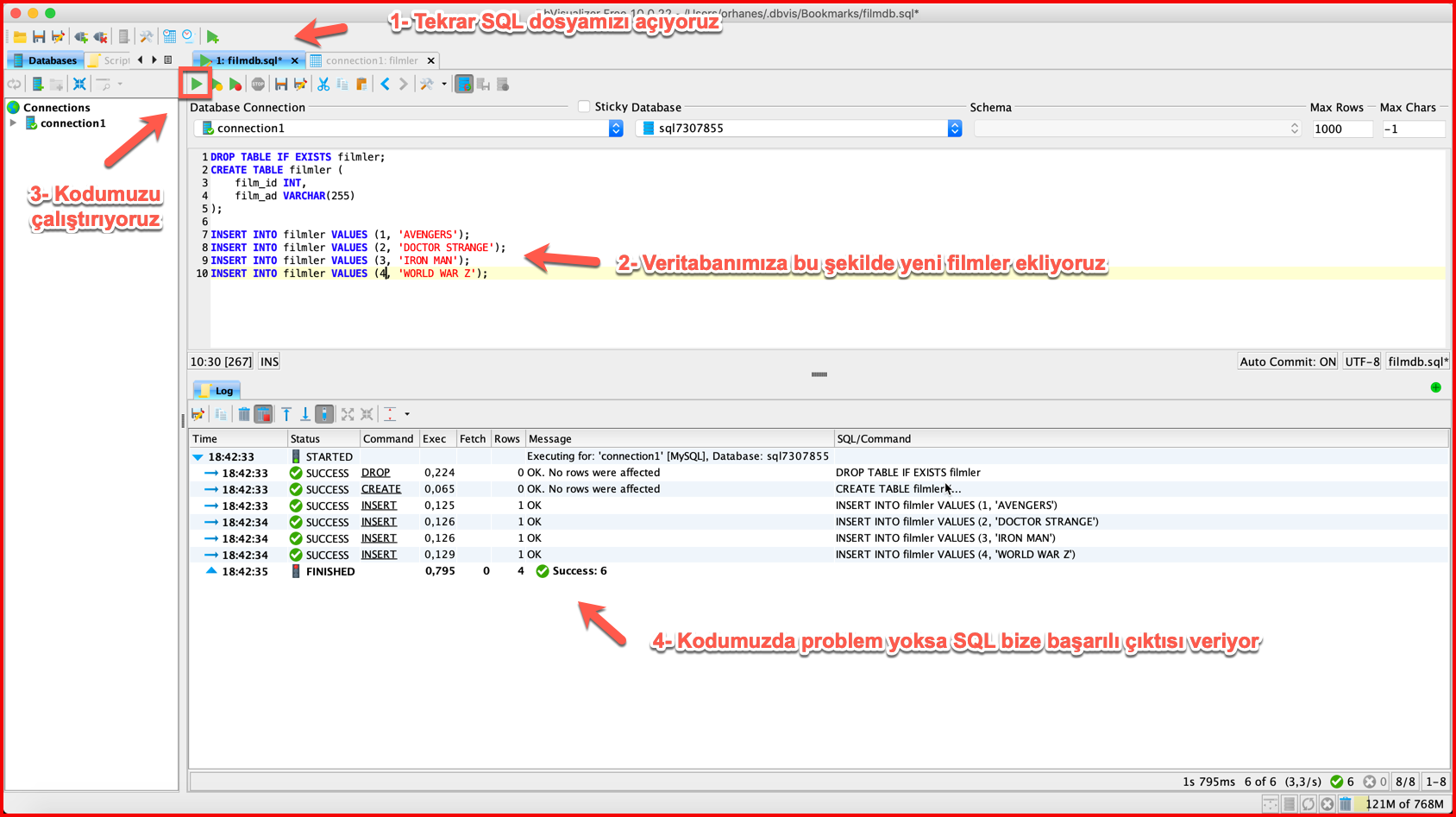This screenshot has height=817, width=1456.
Task: Open the log row-height dropdown arrow
Action: [x=407, y=414]
